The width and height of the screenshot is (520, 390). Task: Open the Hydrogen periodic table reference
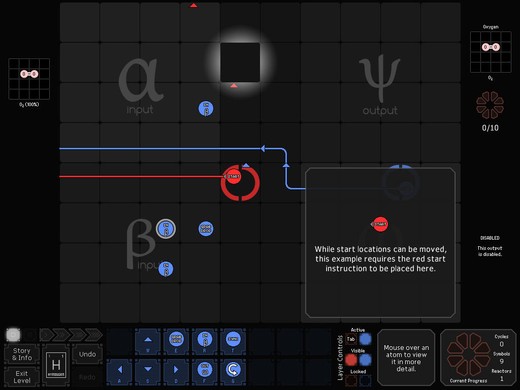(56, 365)
